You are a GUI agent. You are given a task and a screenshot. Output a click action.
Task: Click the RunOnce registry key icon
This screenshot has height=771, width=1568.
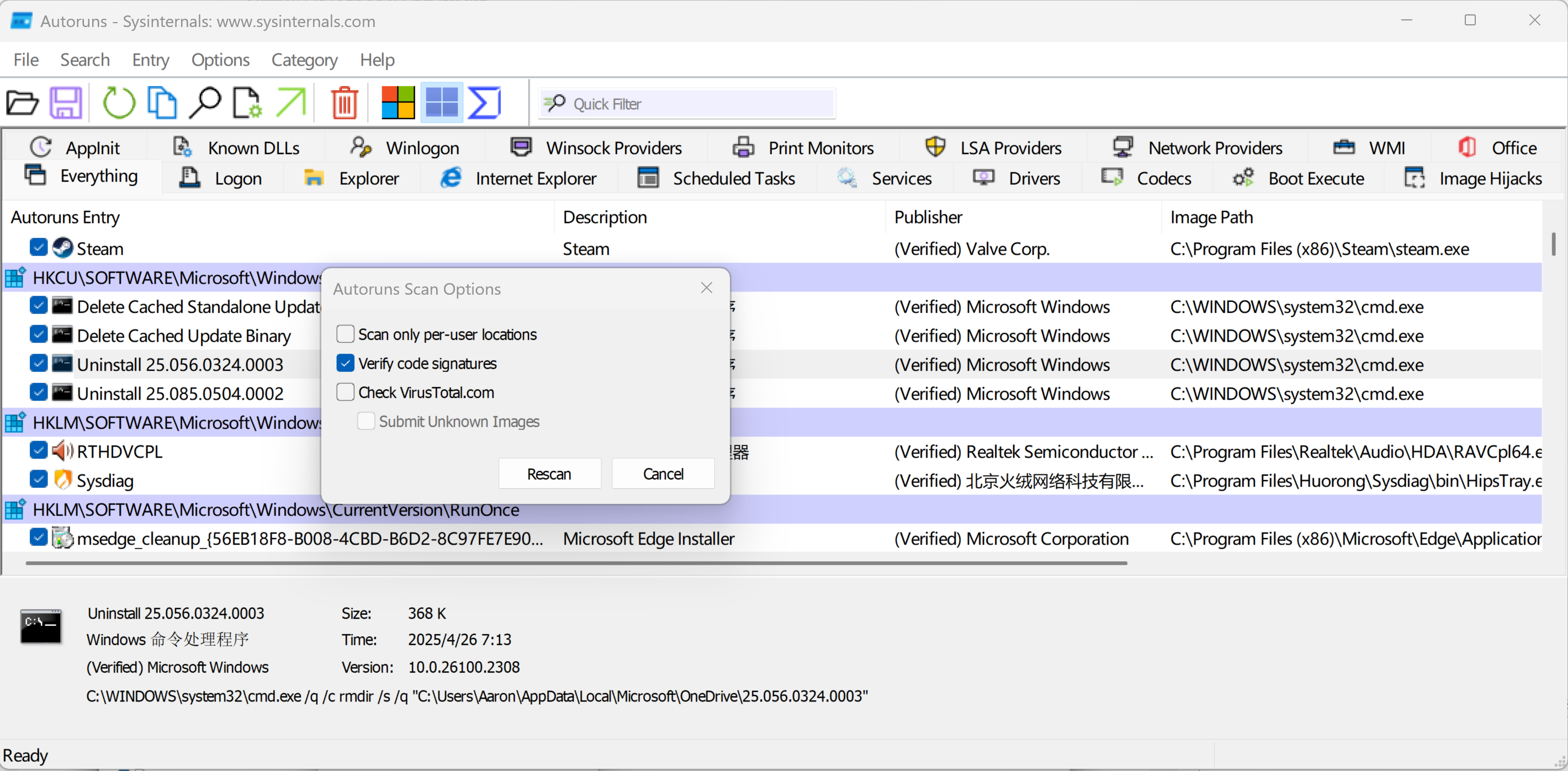pos(15,509)
